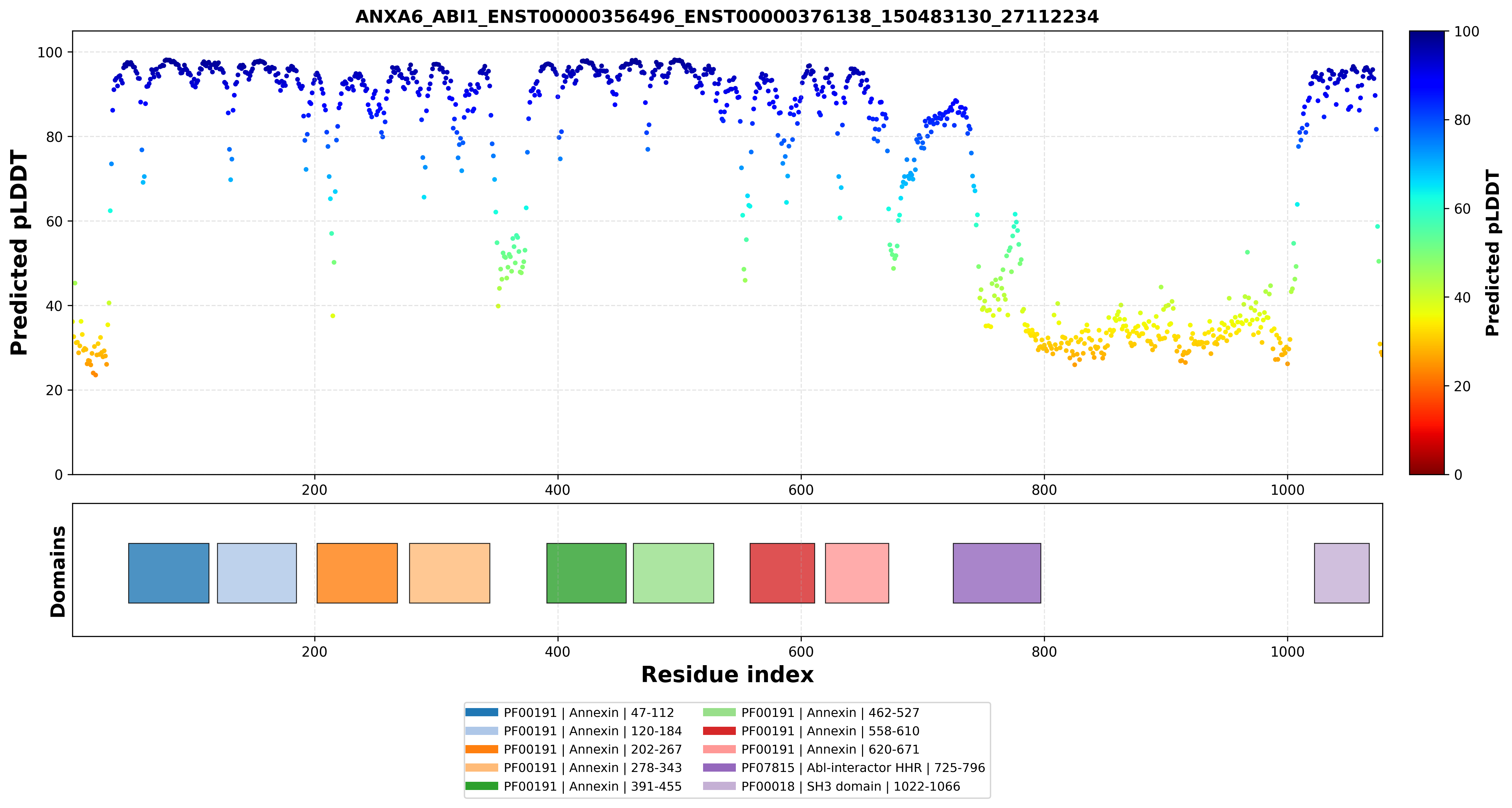Click the red legend swatch for Annexin 558-610
1512x808 pixels.
(719, 731)
